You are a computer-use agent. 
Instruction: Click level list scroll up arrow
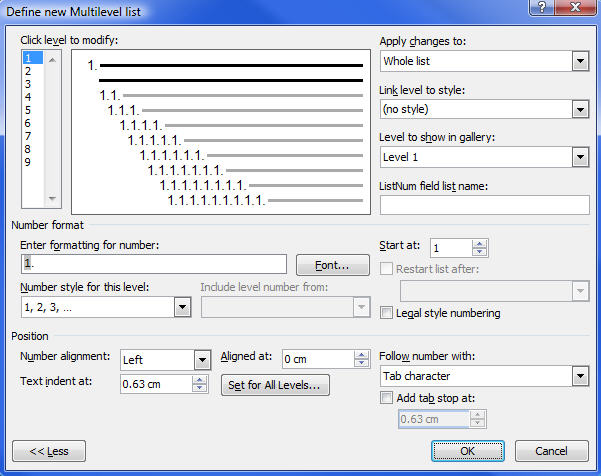pos(53,60)
